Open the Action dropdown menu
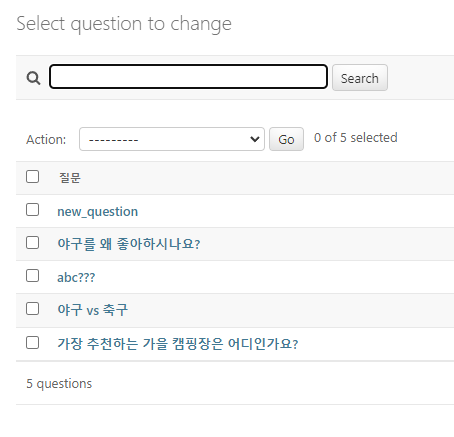 click(172, 139)
